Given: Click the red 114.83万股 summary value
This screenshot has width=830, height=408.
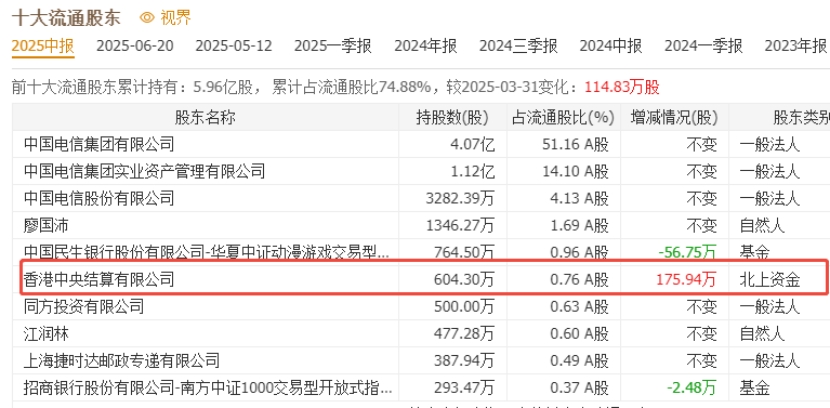Looking at the screenshot, I should point(622,87).
